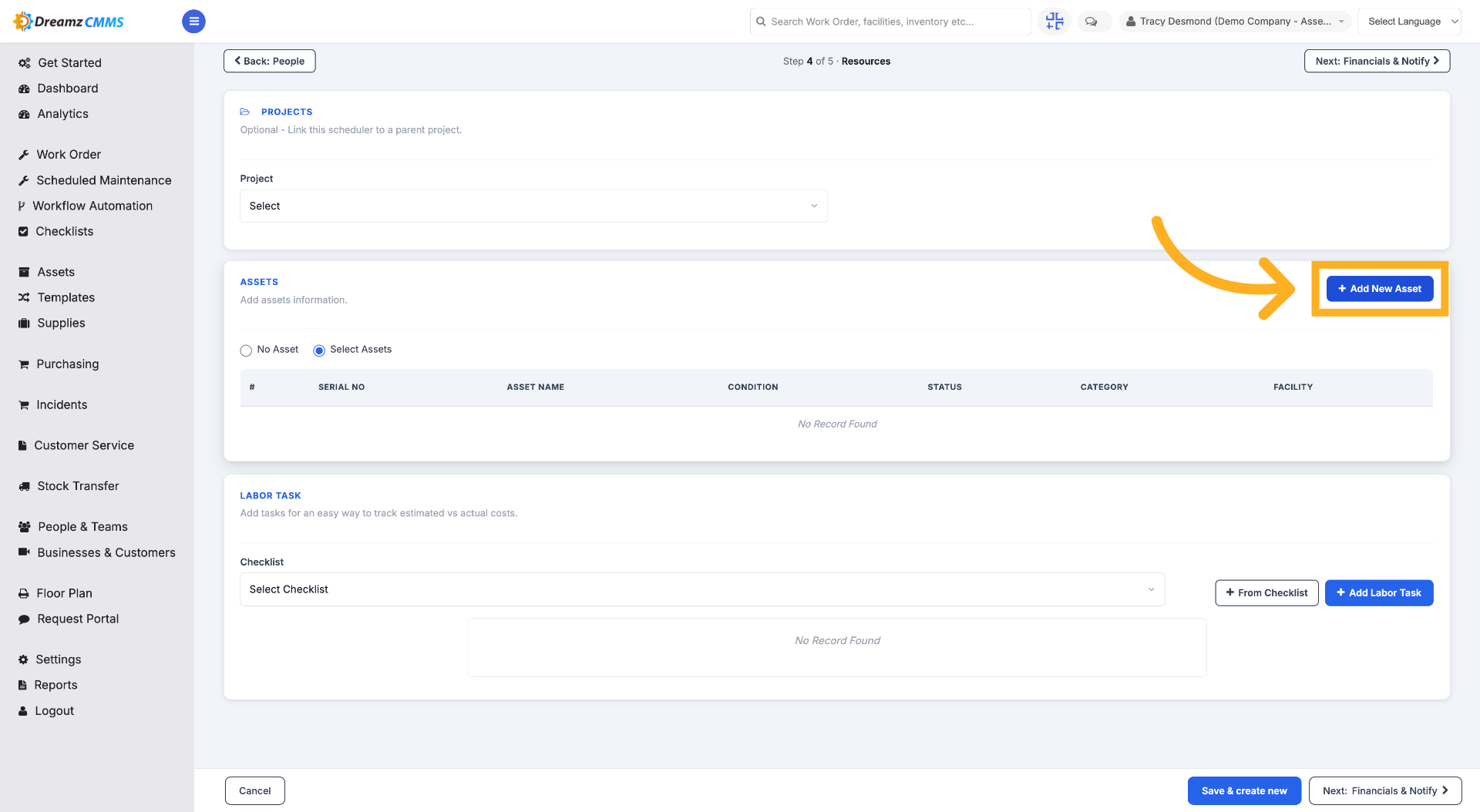The width and height of the screenshot is (1480, 812).
Task: Click the DreamzCMMS logo
Action: (x=69, y=22)
